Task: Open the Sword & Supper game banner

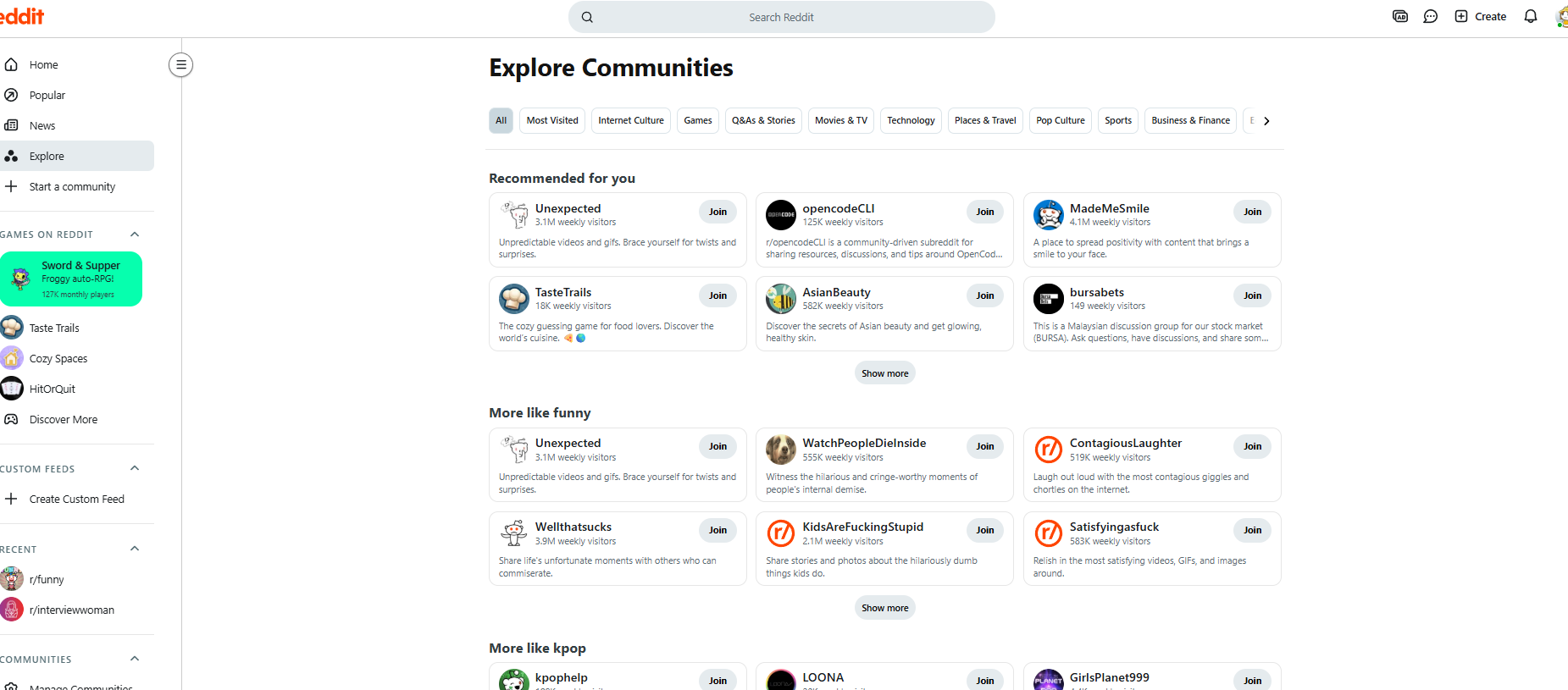Action: 71,279
